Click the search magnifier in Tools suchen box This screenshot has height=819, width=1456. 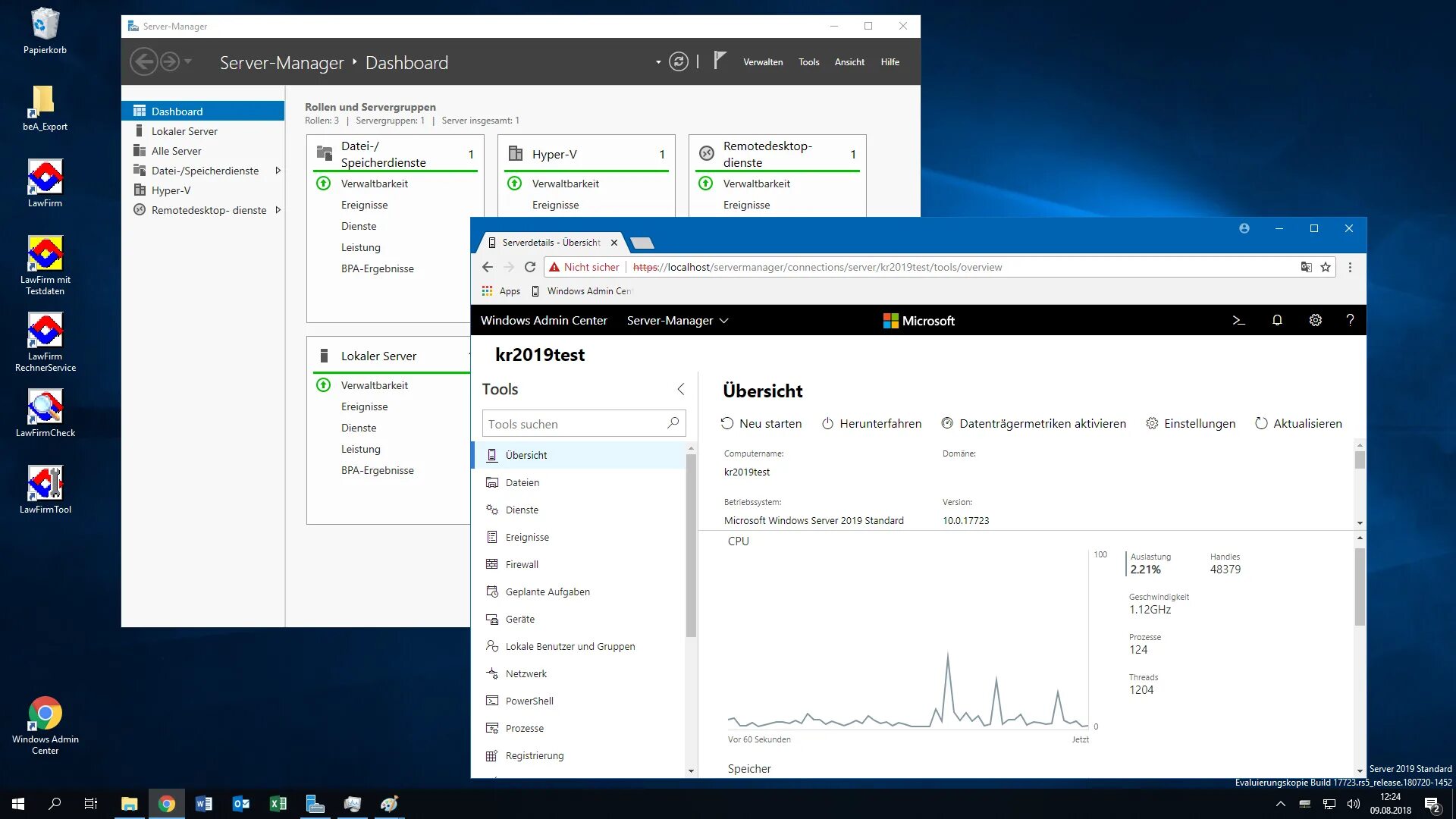673,423
